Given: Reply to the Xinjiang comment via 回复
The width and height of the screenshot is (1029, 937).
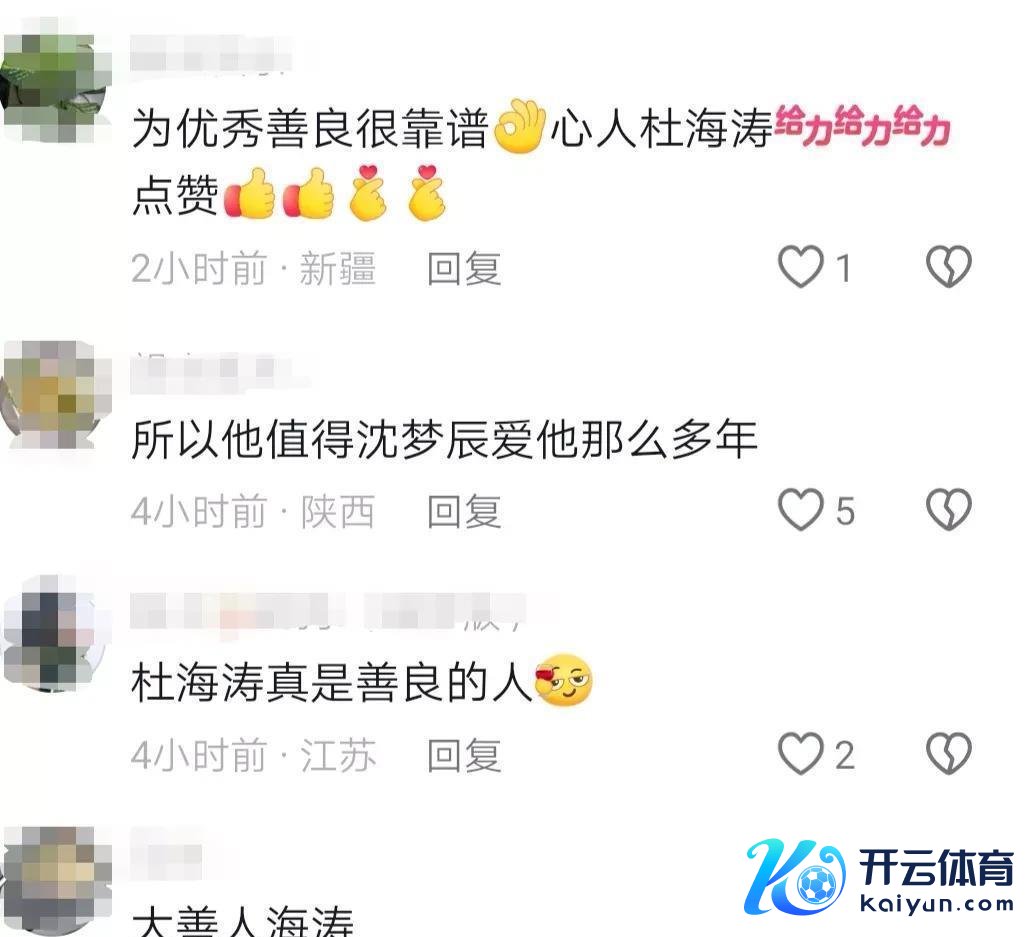Looking at the screenshot, I should coord(464,268).
